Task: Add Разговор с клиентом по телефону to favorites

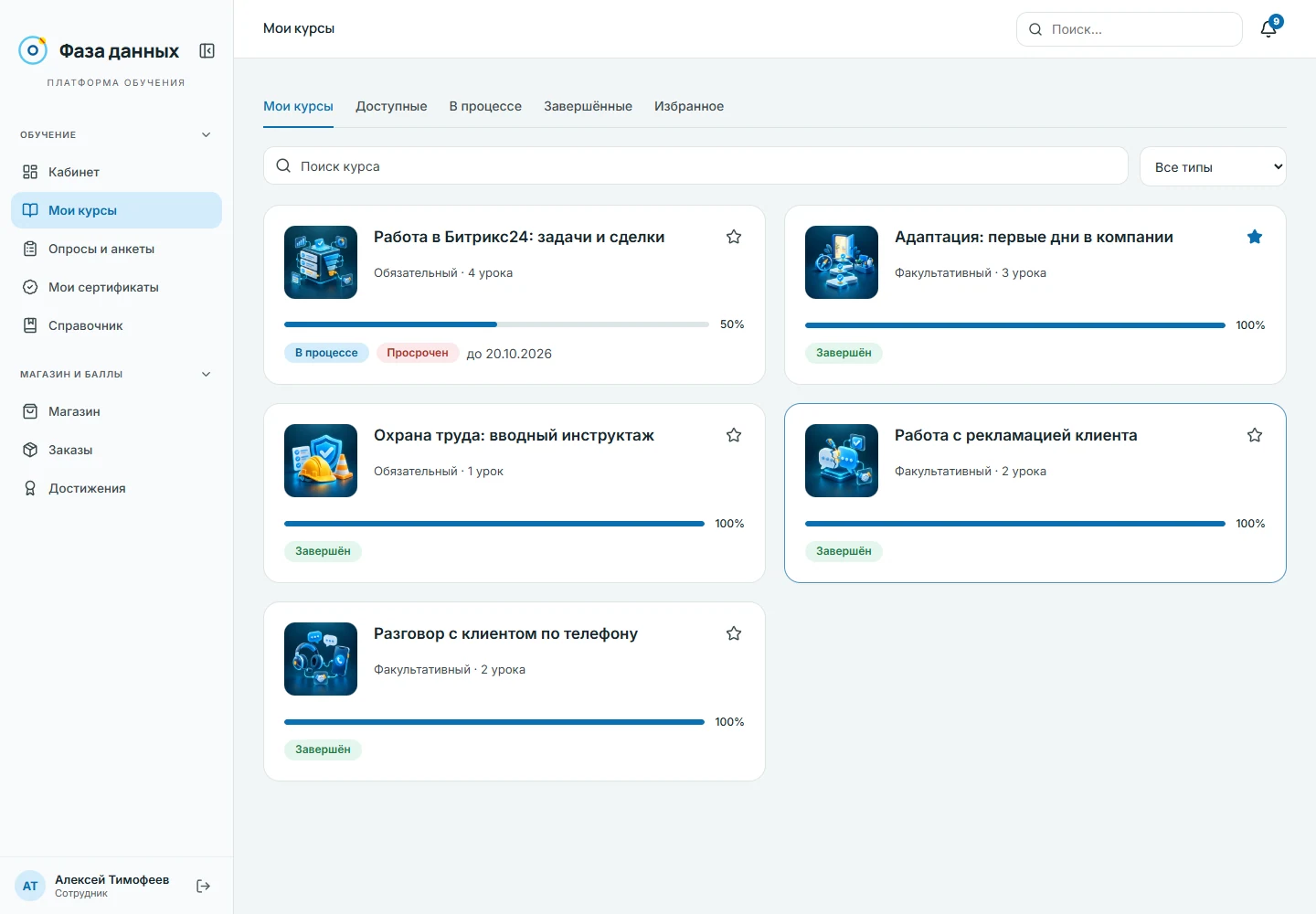Action: click(734, 633)
